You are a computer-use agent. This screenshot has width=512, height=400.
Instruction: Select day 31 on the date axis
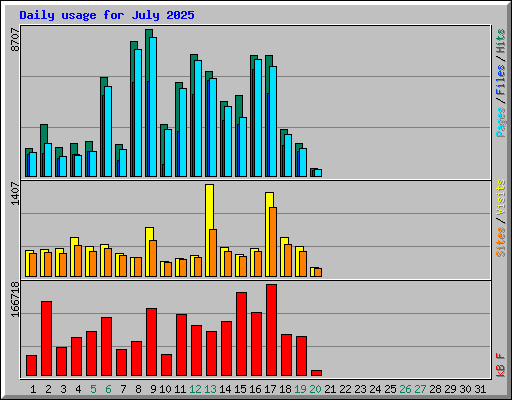coord(480,389)
